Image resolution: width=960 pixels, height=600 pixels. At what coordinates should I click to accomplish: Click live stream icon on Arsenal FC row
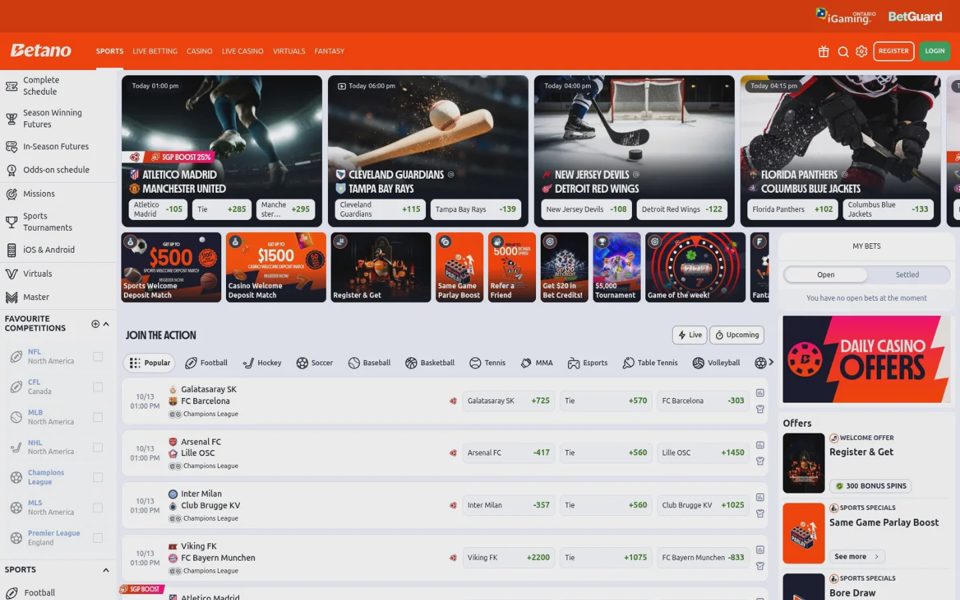[x=453, y=453]
